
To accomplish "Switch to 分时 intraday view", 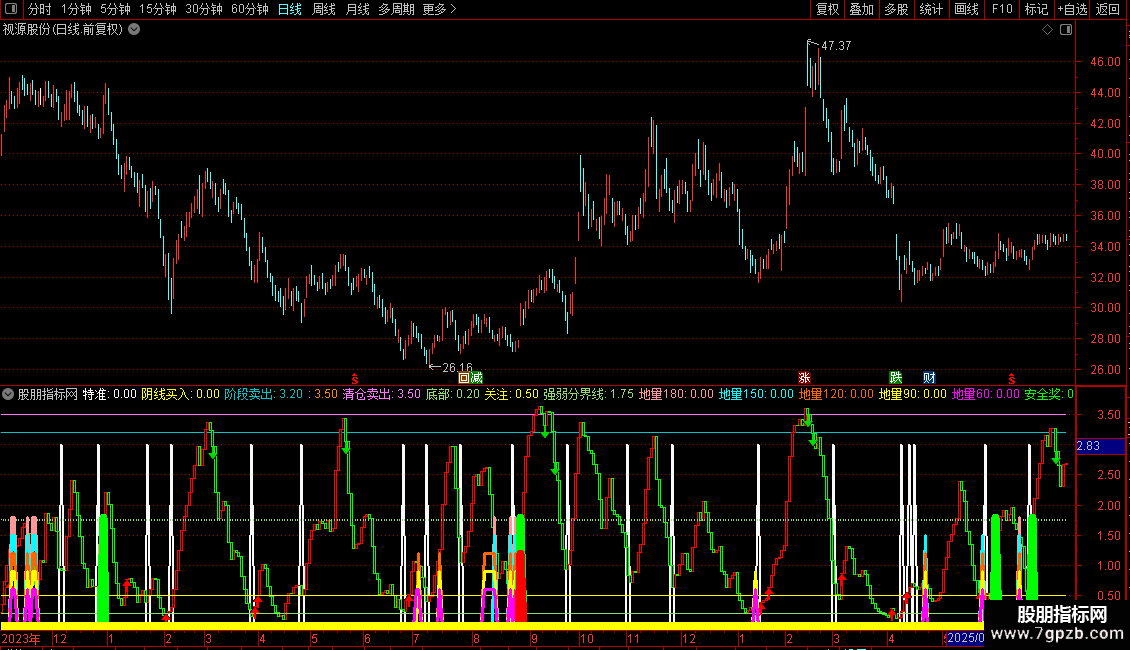I will 40,9.
